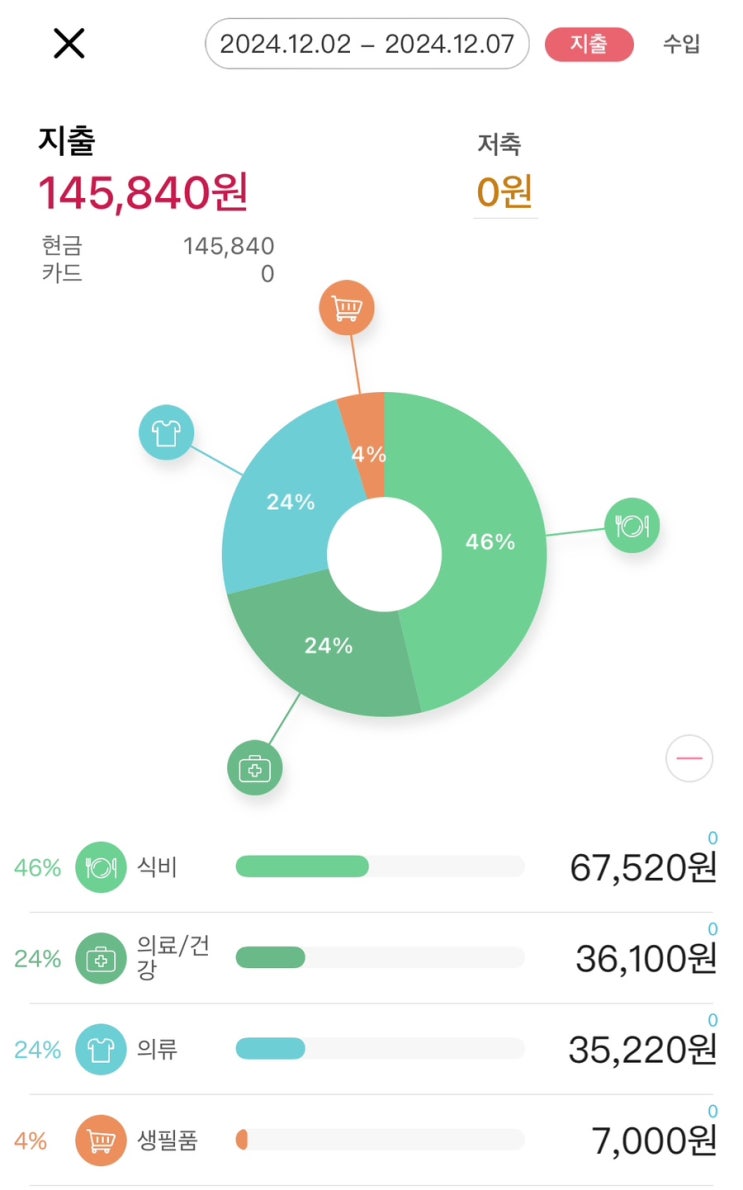Image resolution: width=743 pixels, height=1190 pixels.
Task: Tap the shopping cart icon above the chart
Action: pos(346,308)
